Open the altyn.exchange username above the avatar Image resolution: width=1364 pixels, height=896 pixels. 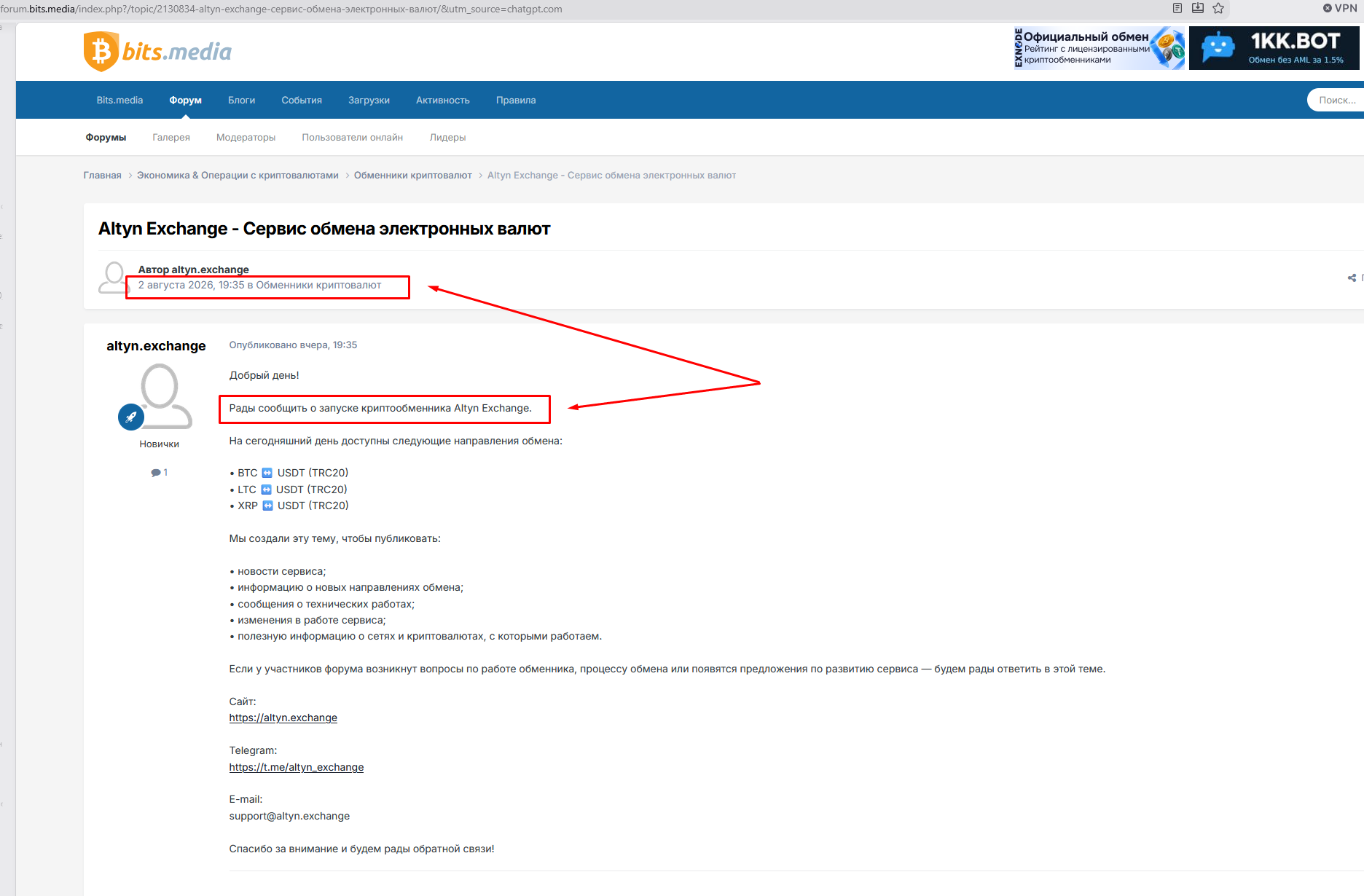pos(156,346)
